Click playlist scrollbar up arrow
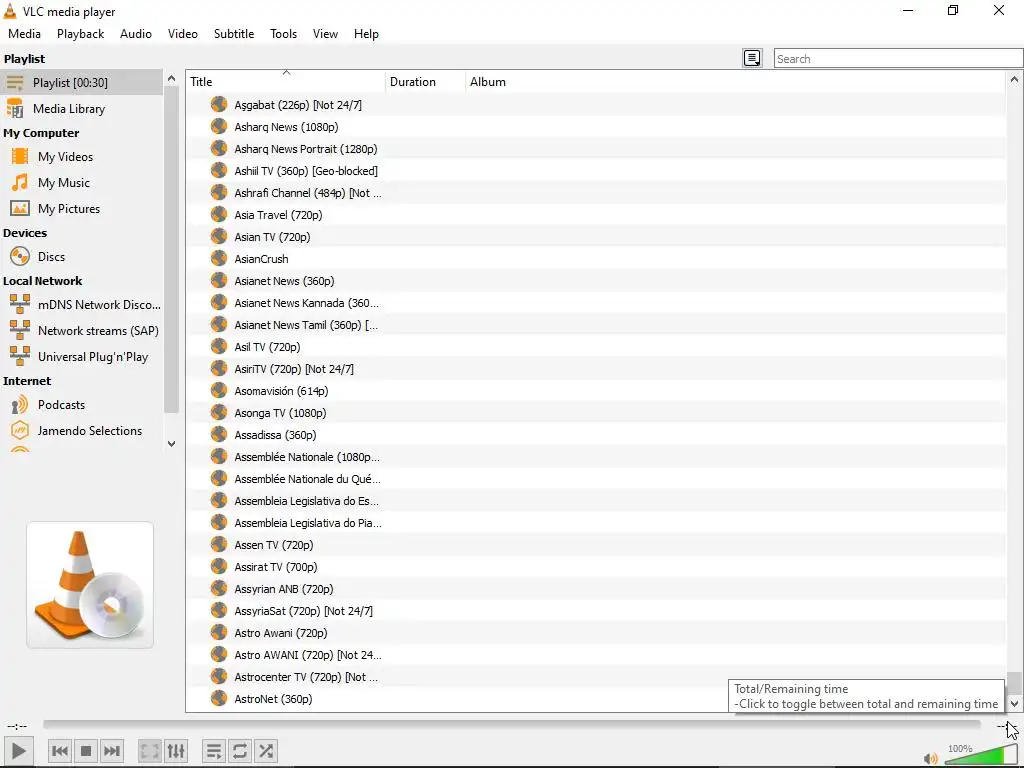The height and width of the screenshot is (768, 1024). pos(1014,80)
